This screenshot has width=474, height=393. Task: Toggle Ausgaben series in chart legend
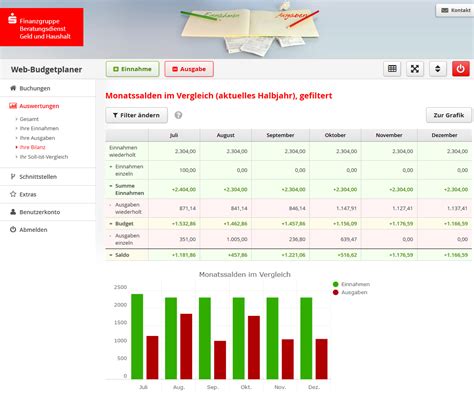click(x=350, y=292)
